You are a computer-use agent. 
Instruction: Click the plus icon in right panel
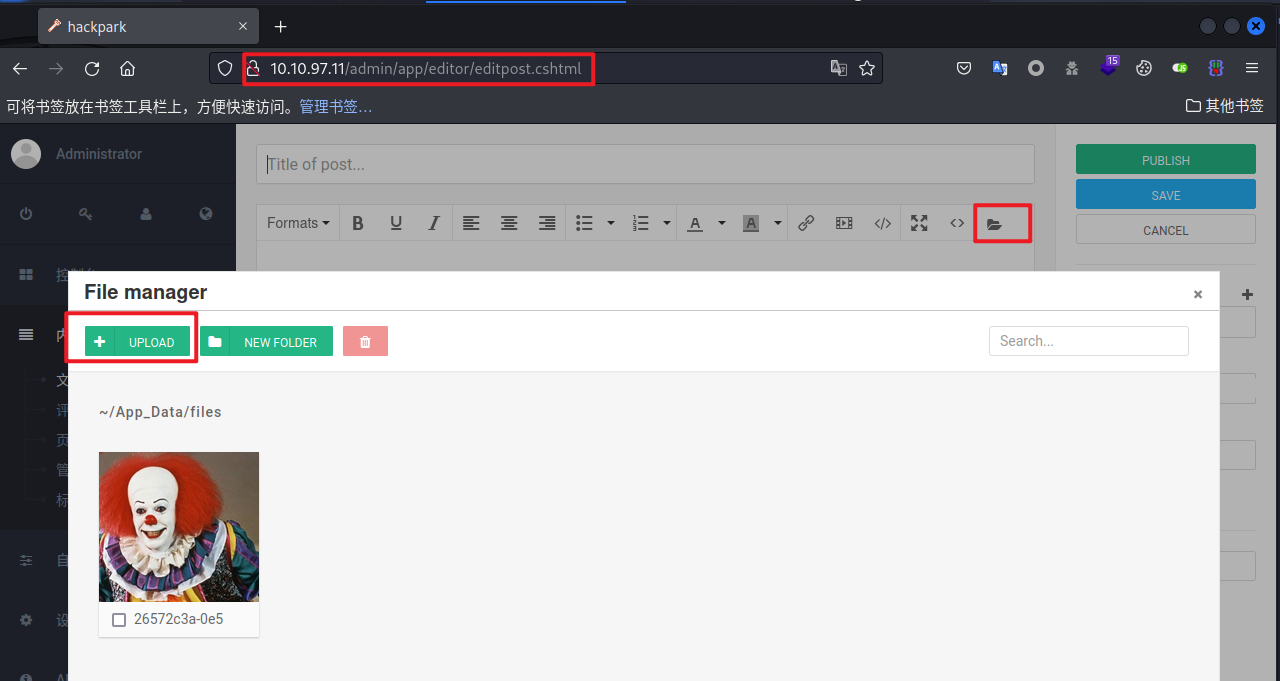(1247, 295)
